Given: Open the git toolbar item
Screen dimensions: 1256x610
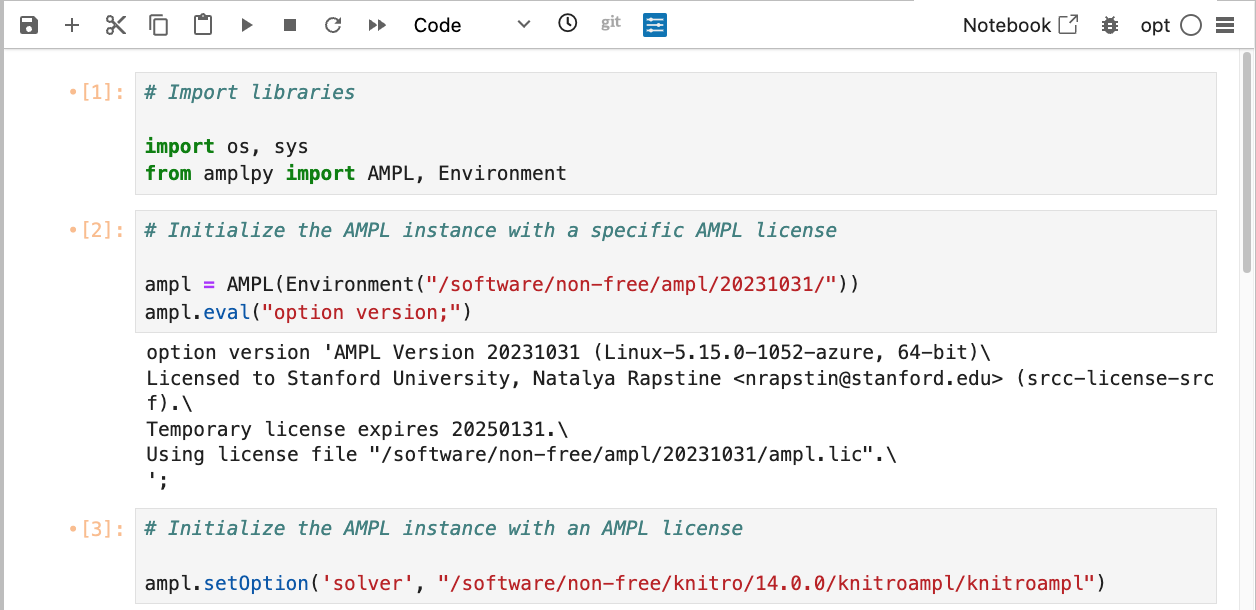Looking at the screenshot, I should (x=610, y=23).
